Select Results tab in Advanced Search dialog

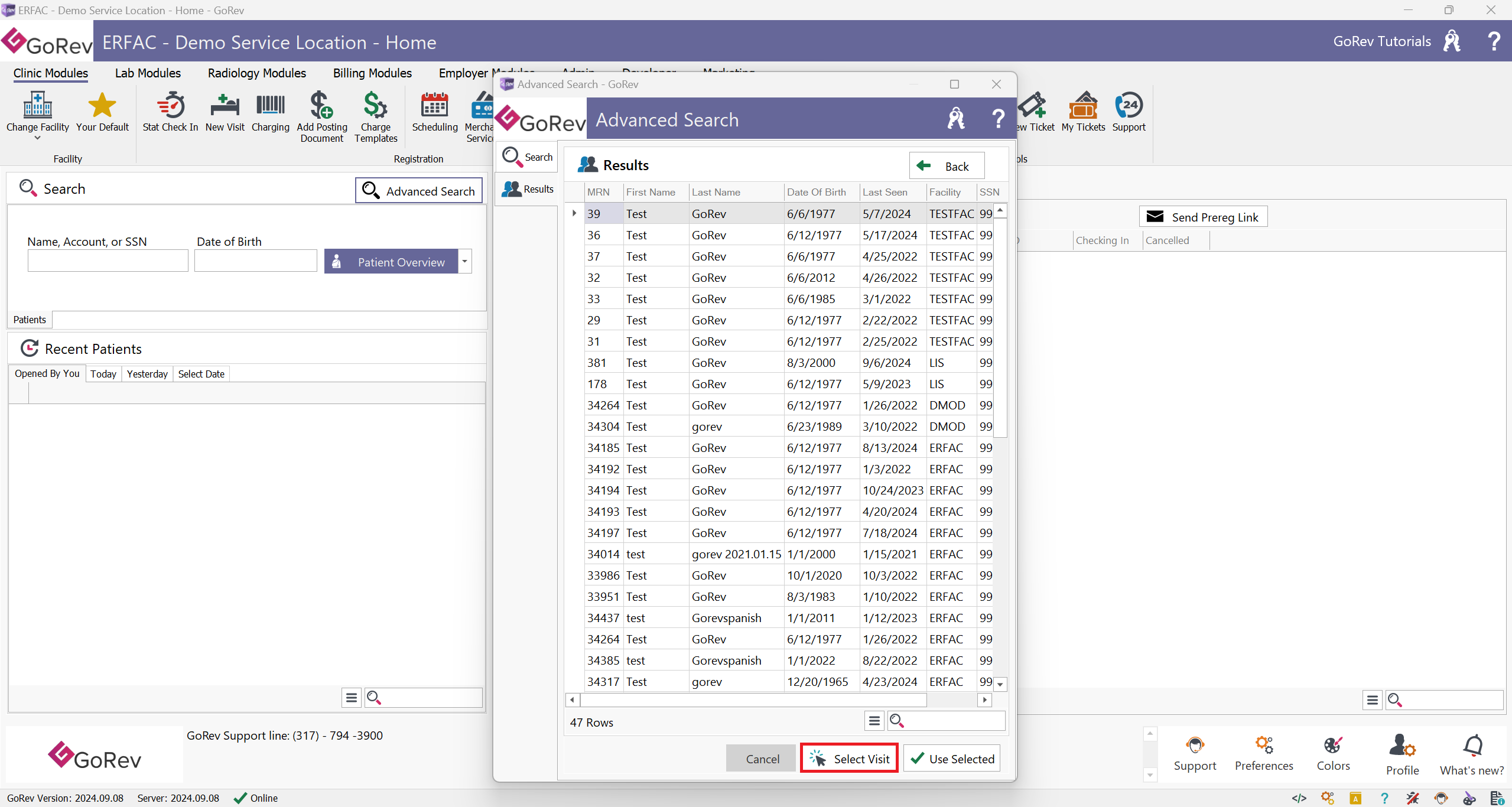(526, 189)
